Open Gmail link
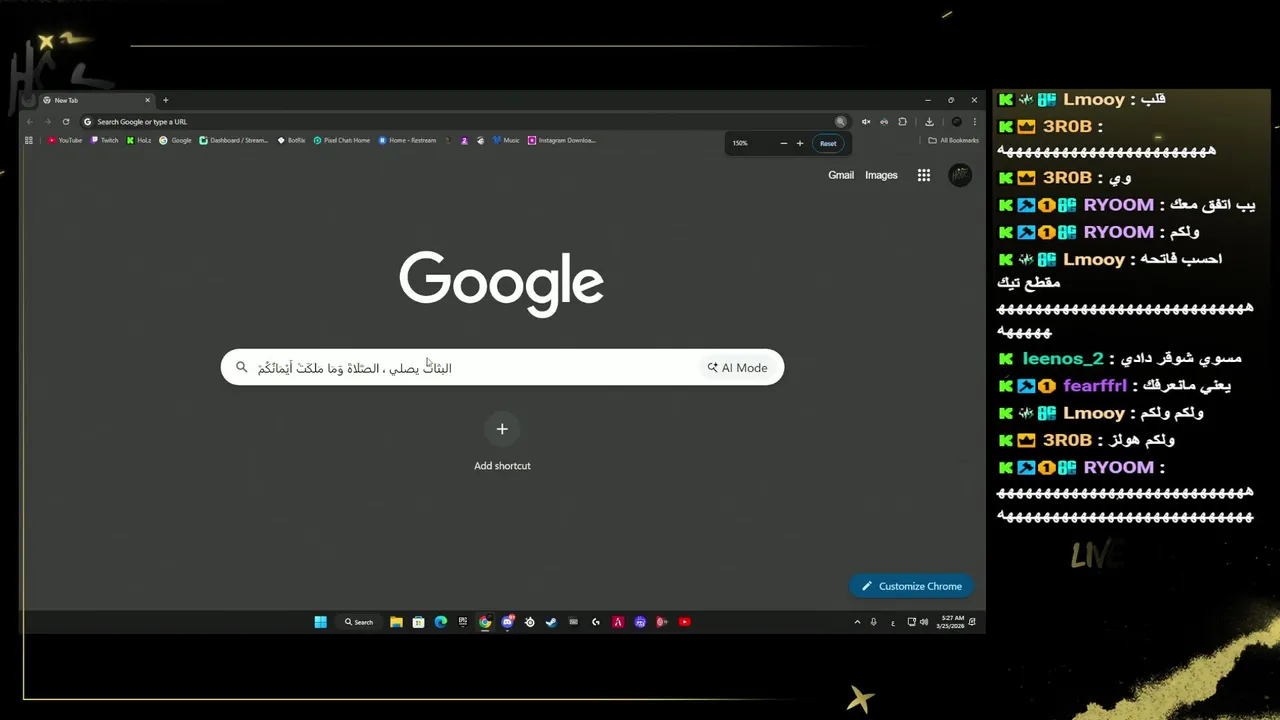This screenshot has height=720, width=1280. [841, 175]
